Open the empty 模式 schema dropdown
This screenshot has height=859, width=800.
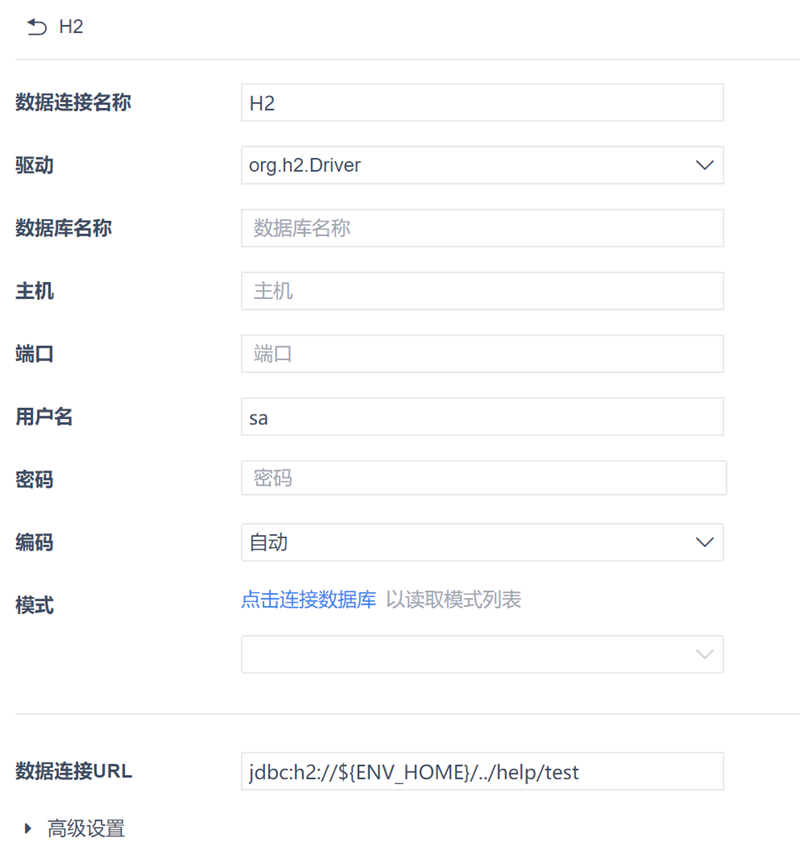[482, 654]
